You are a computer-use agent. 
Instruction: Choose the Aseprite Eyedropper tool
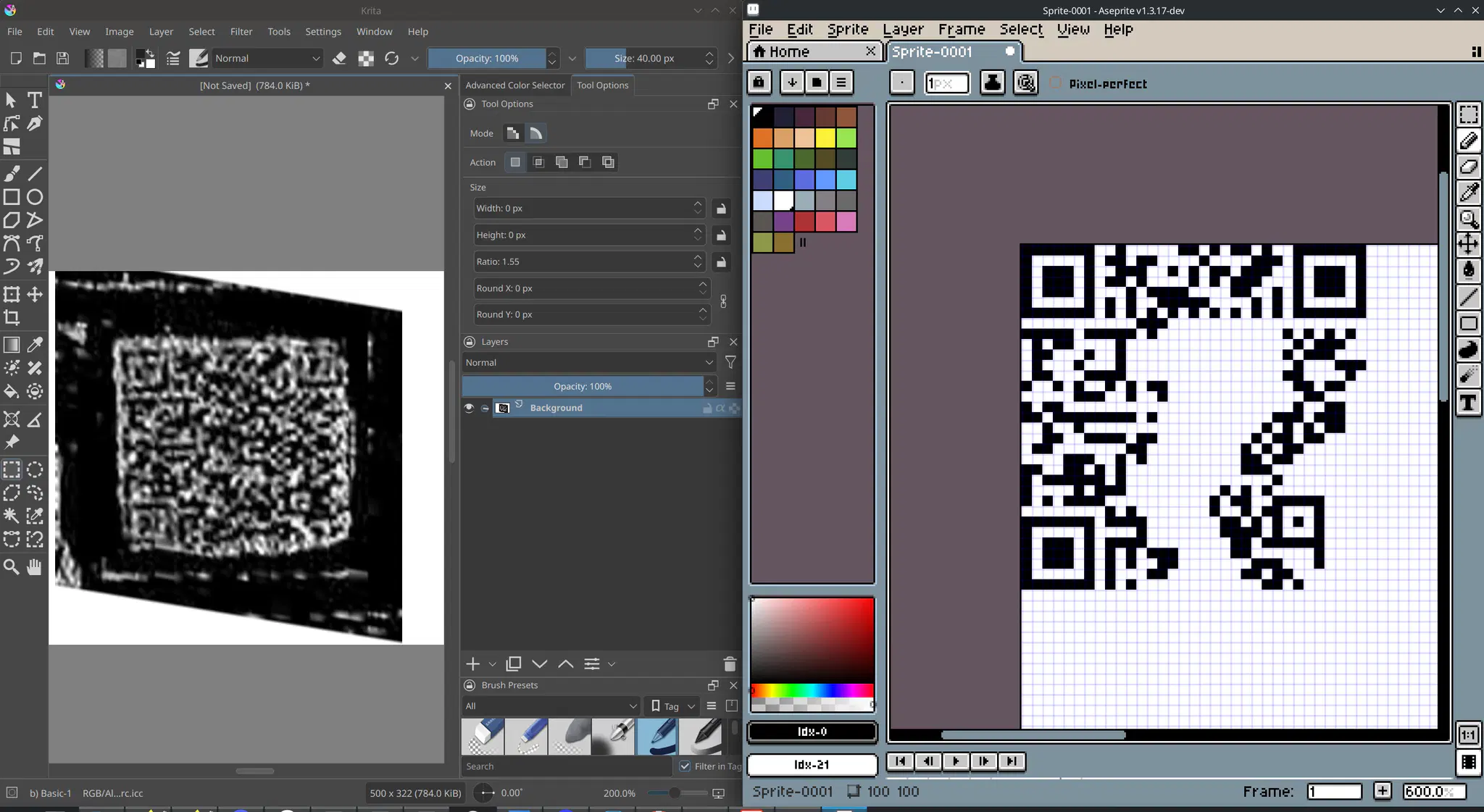(1469, 193)
